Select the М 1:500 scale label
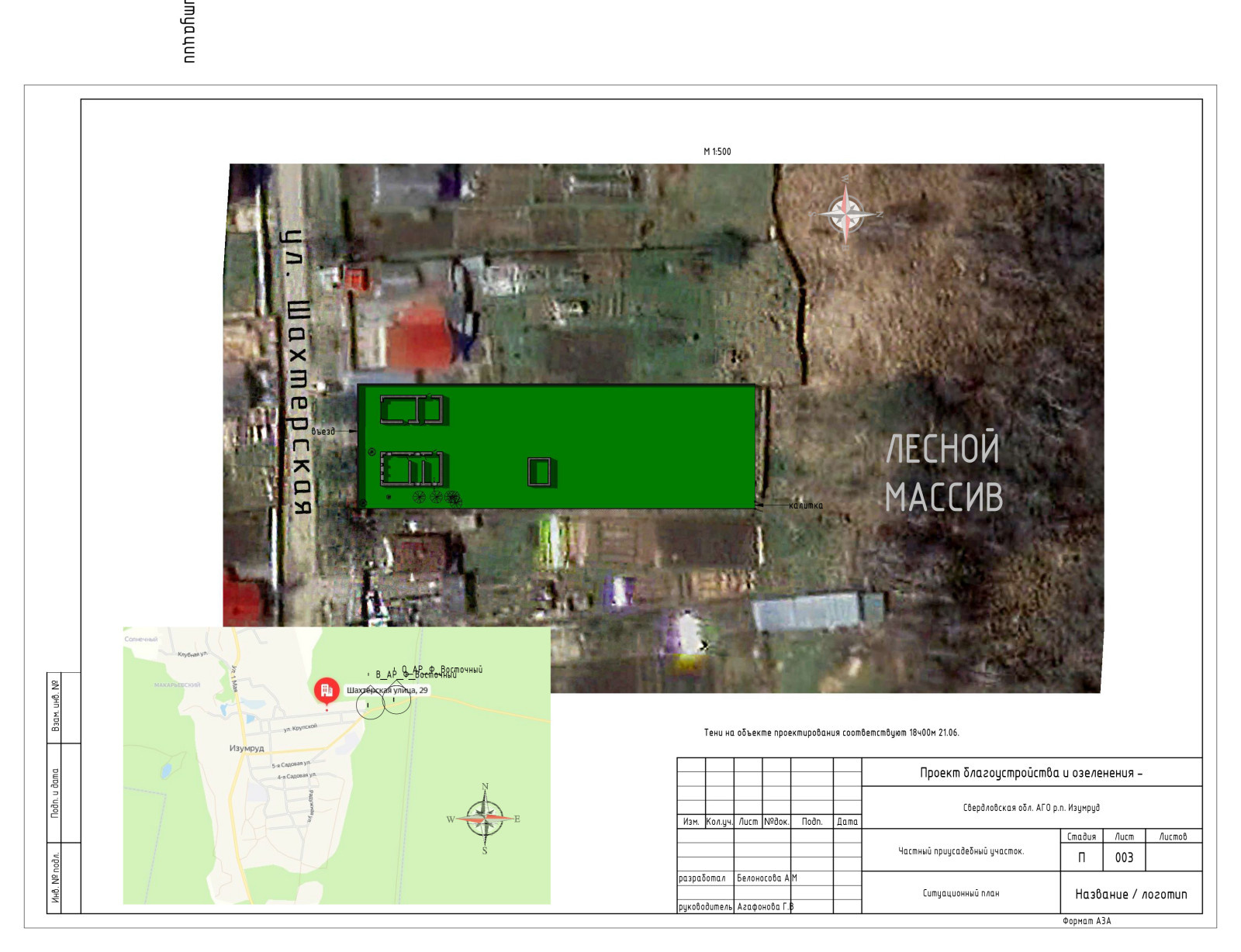 717,152
